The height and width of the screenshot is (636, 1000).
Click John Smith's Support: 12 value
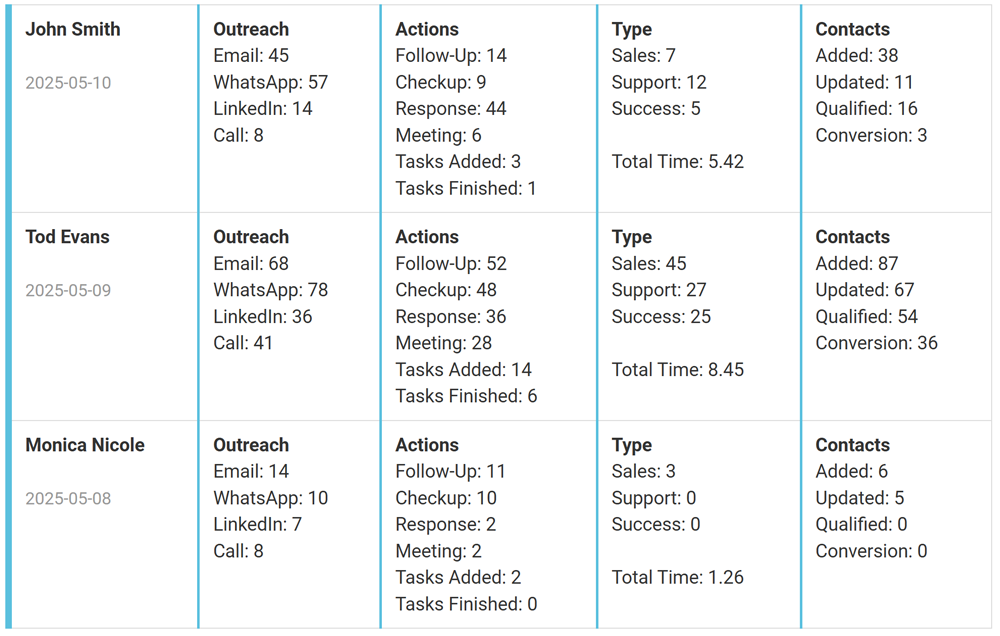tap(659, 83)
